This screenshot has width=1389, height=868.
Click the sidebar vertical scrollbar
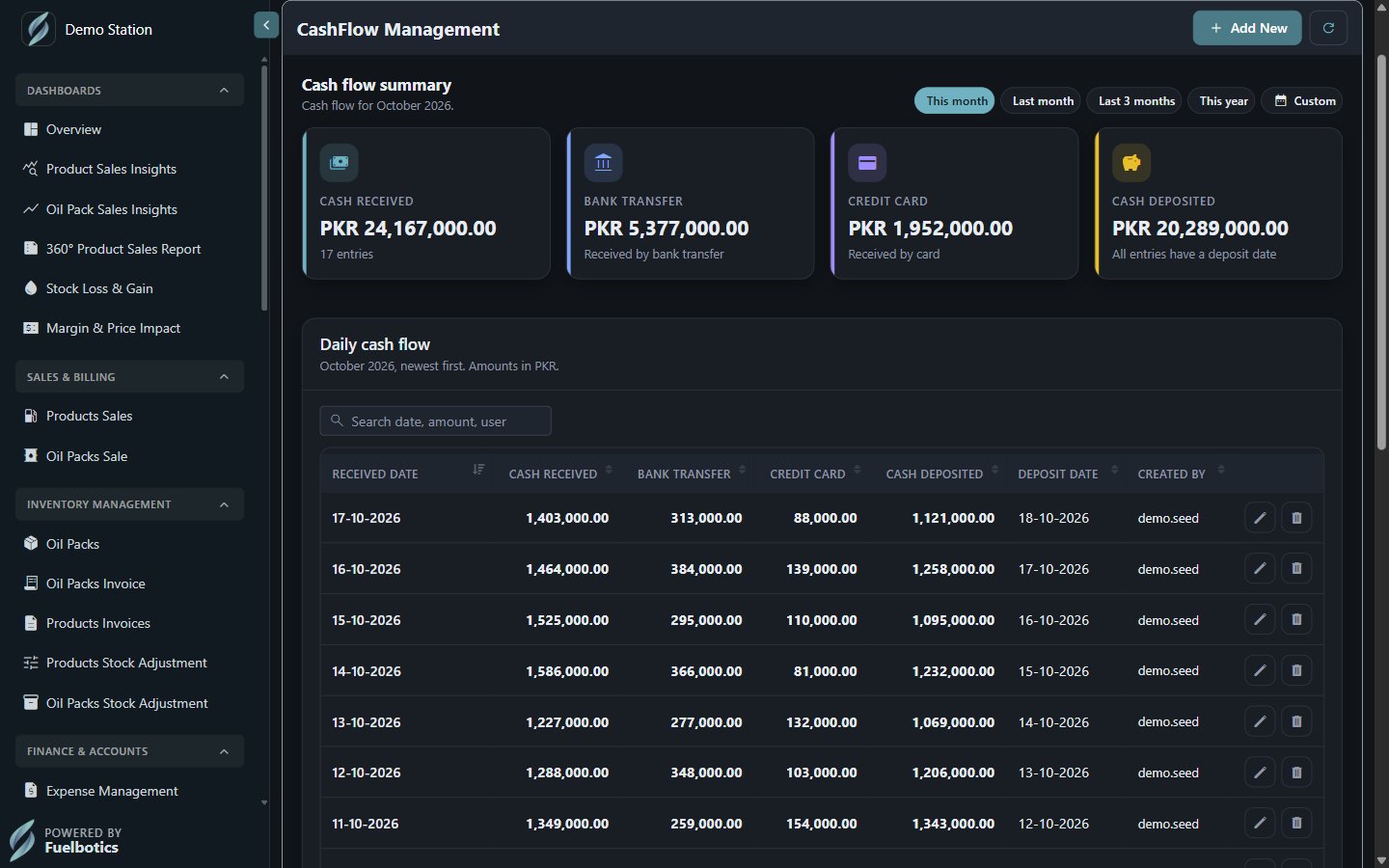coord(264,187)
